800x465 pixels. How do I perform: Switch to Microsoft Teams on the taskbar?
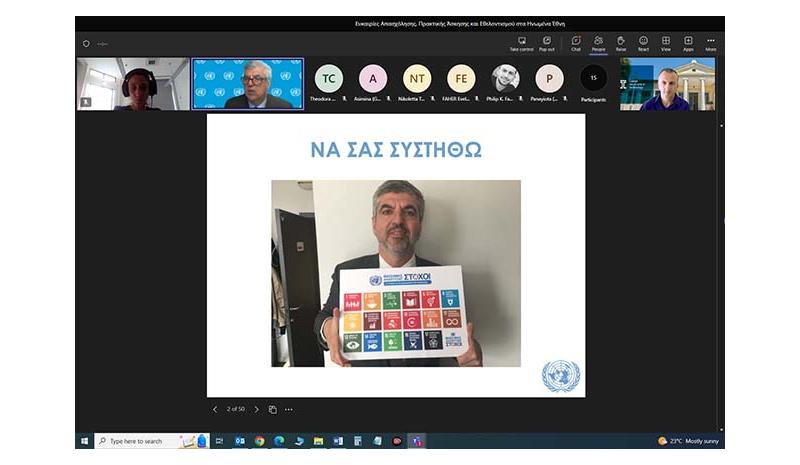(417, 441)
